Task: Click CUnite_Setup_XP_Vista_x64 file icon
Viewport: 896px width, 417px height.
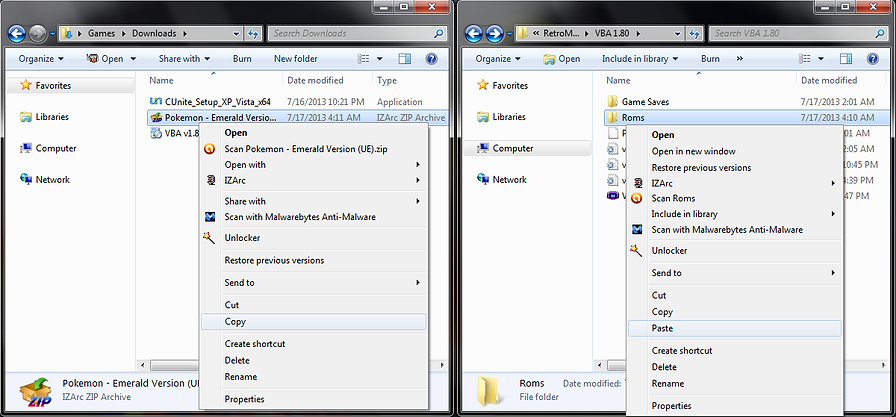Action: [x=155, y=102]
